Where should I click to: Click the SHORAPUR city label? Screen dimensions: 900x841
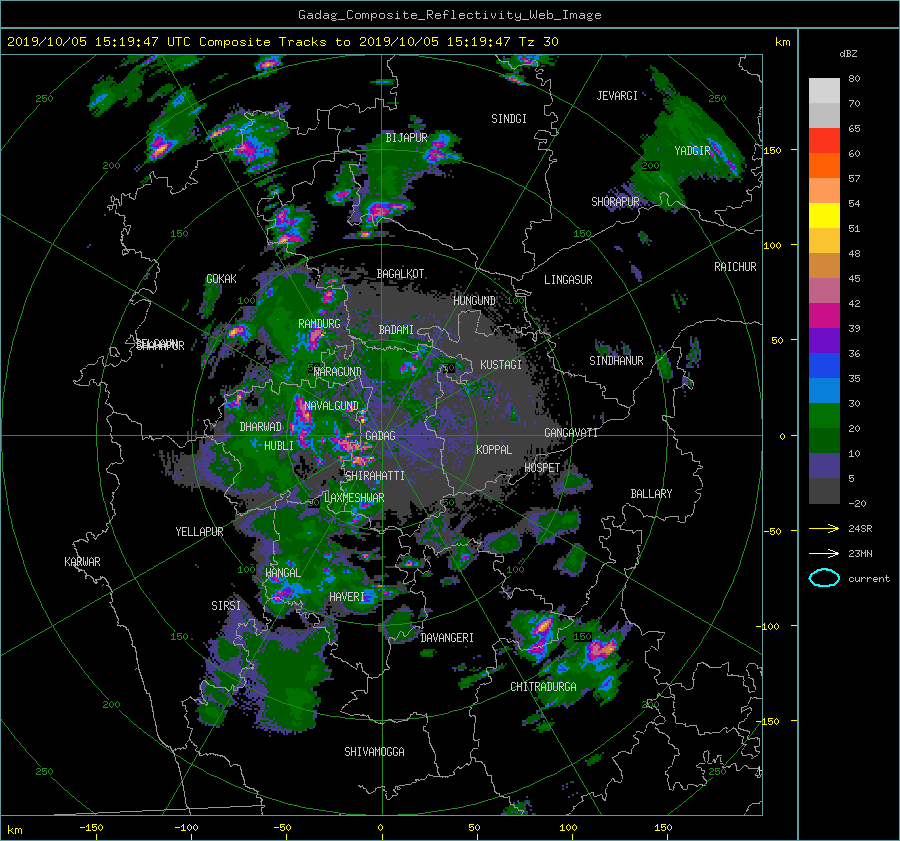(x=615, y=202)
